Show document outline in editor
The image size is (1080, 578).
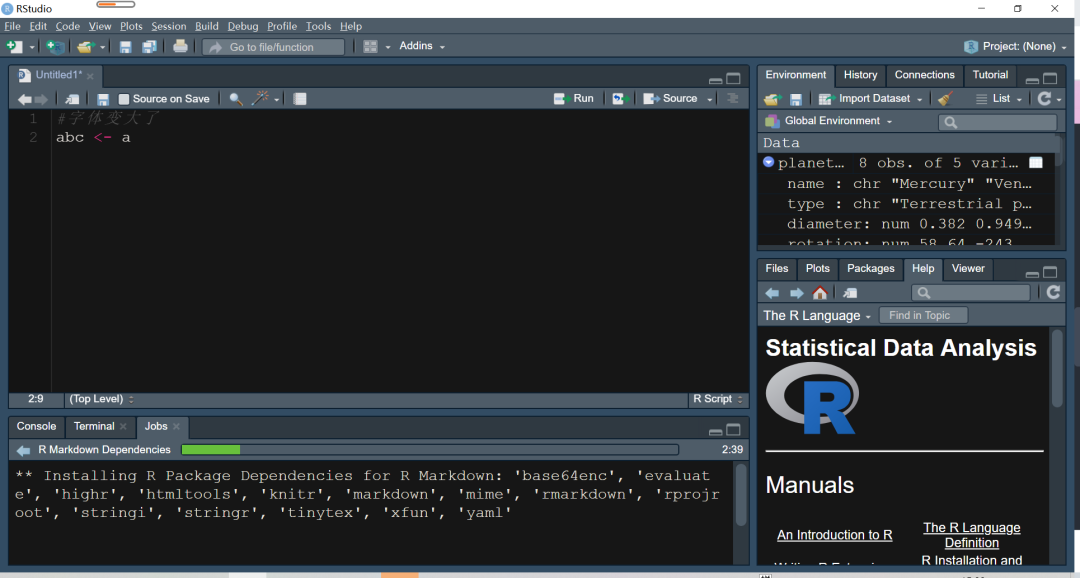click(733, 99)
